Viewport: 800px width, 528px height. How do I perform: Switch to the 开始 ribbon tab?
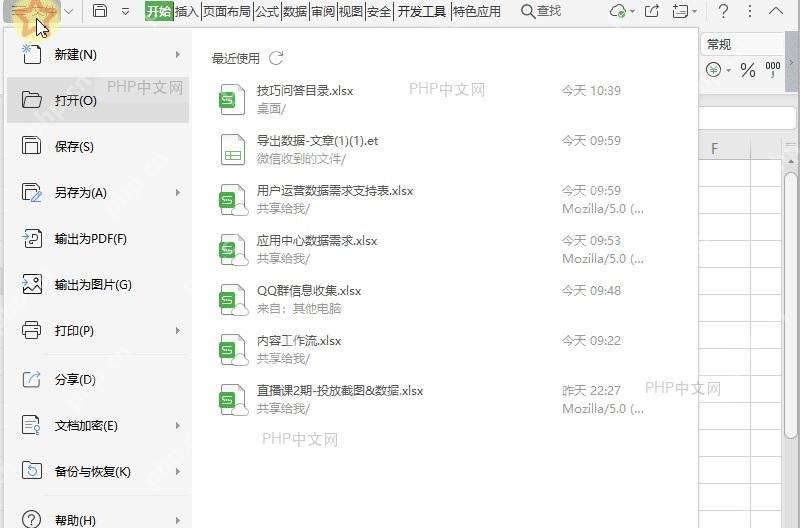(159, 11)
